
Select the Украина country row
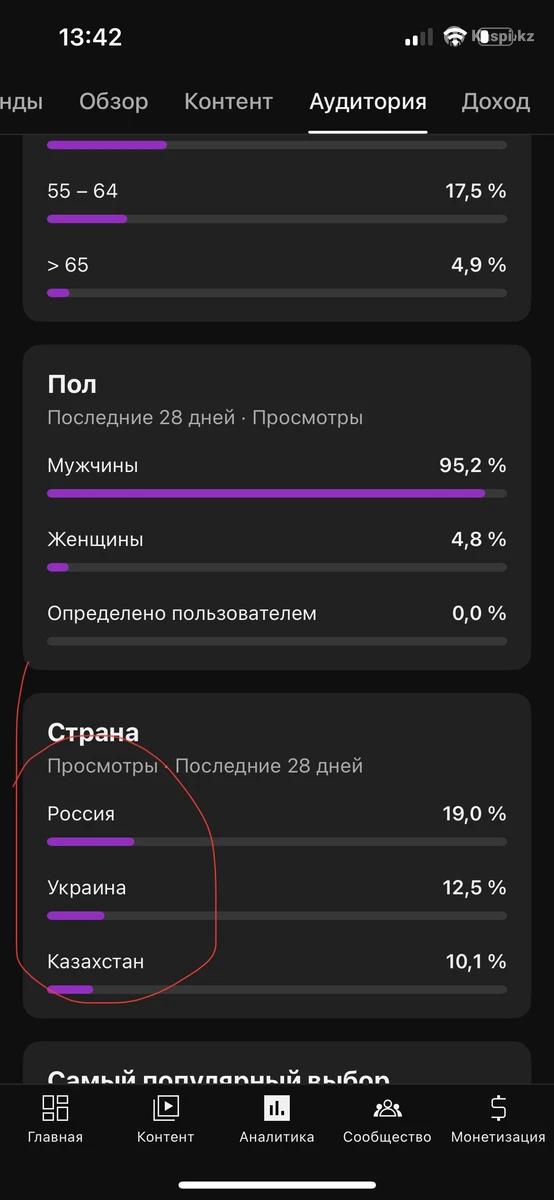[277, 899]
